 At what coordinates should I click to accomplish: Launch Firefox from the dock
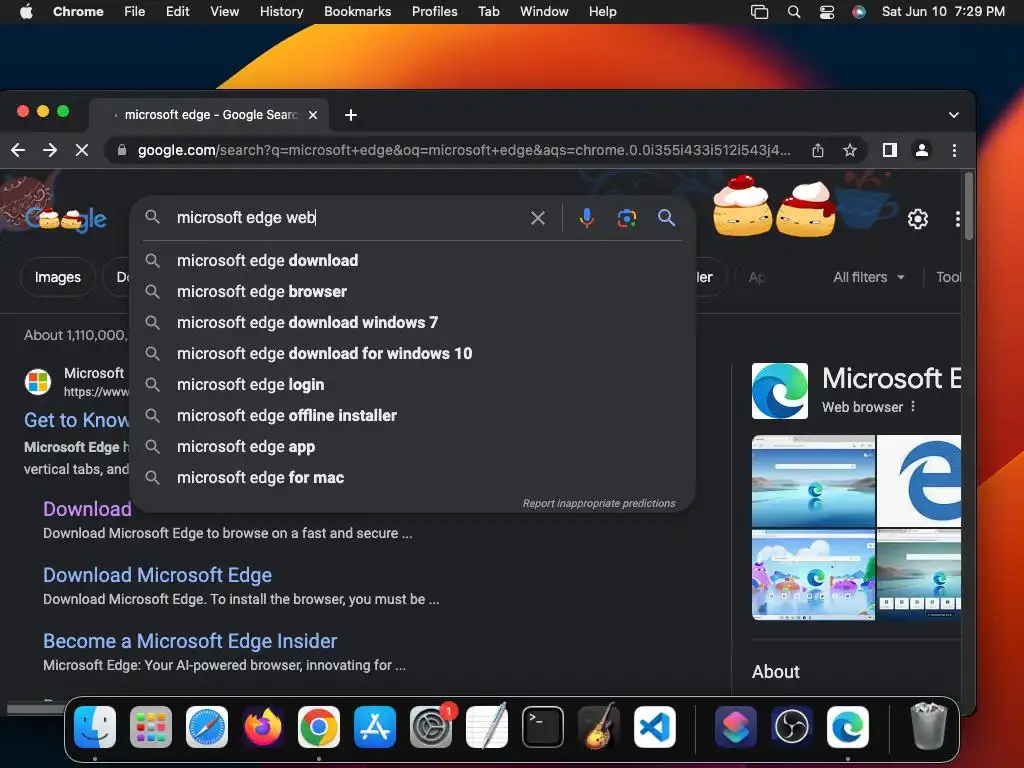pos(263,727)
